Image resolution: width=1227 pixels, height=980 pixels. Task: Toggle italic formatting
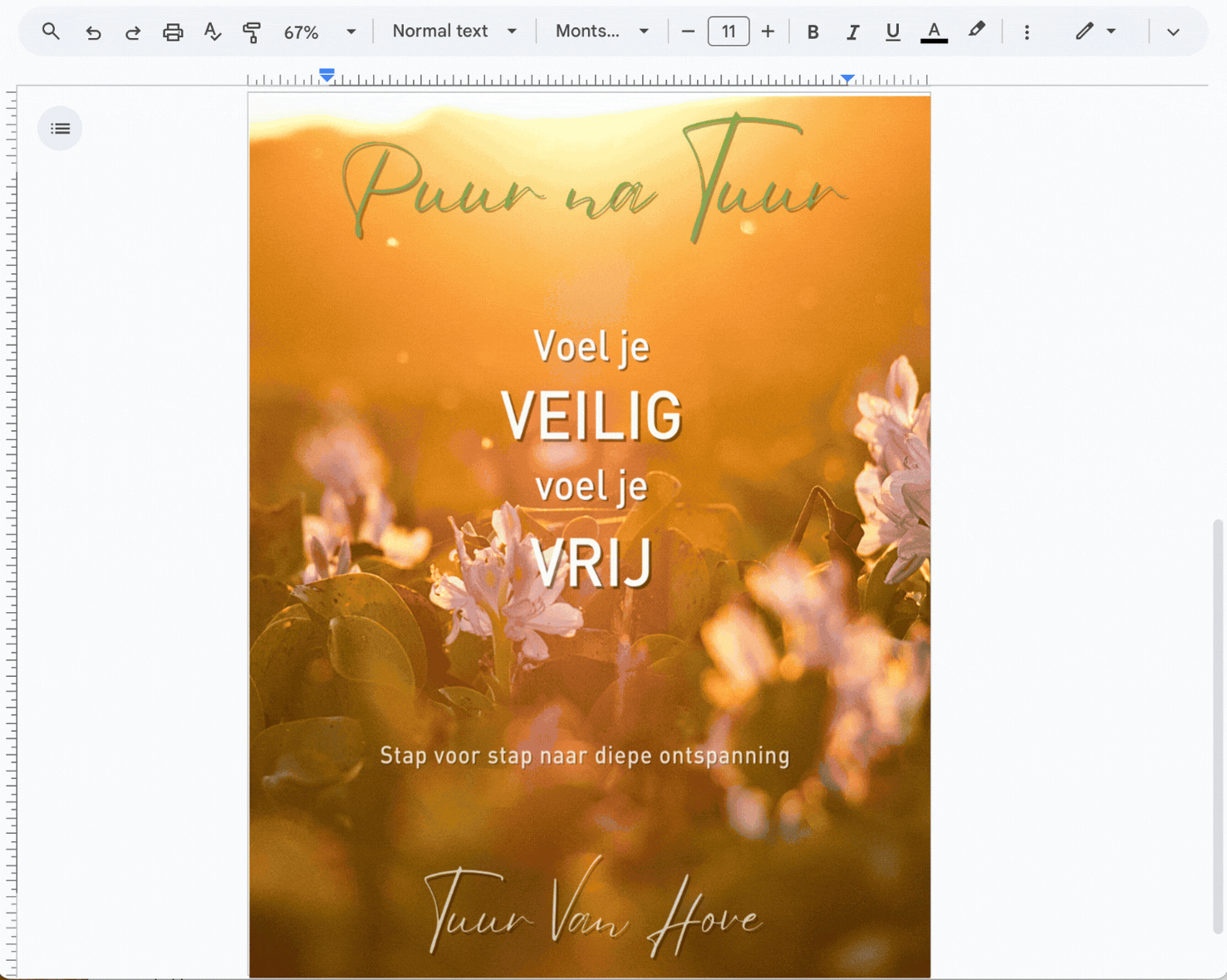click(852, 32)
